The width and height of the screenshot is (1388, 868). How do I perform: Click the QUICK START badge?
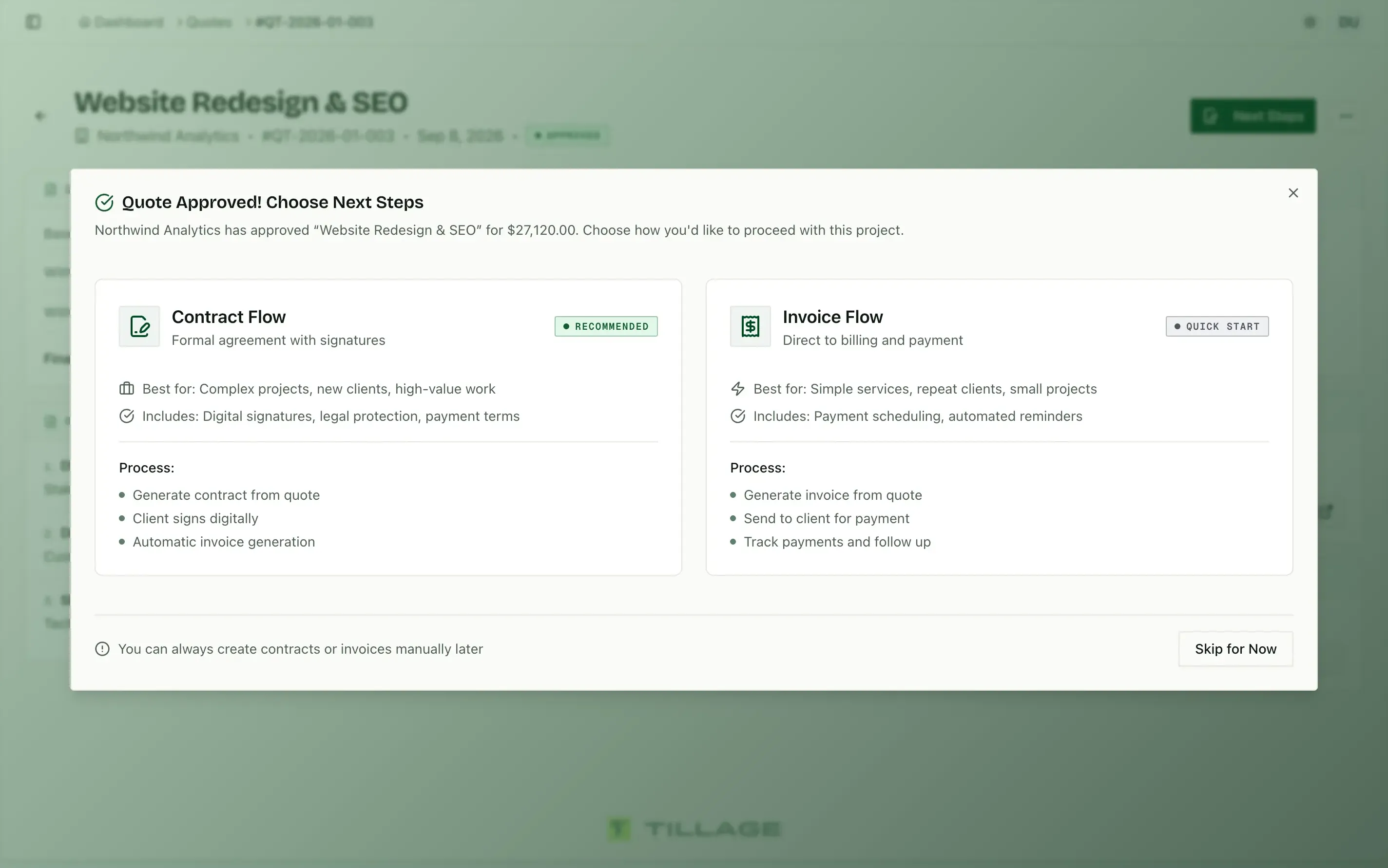[1217, 326]
